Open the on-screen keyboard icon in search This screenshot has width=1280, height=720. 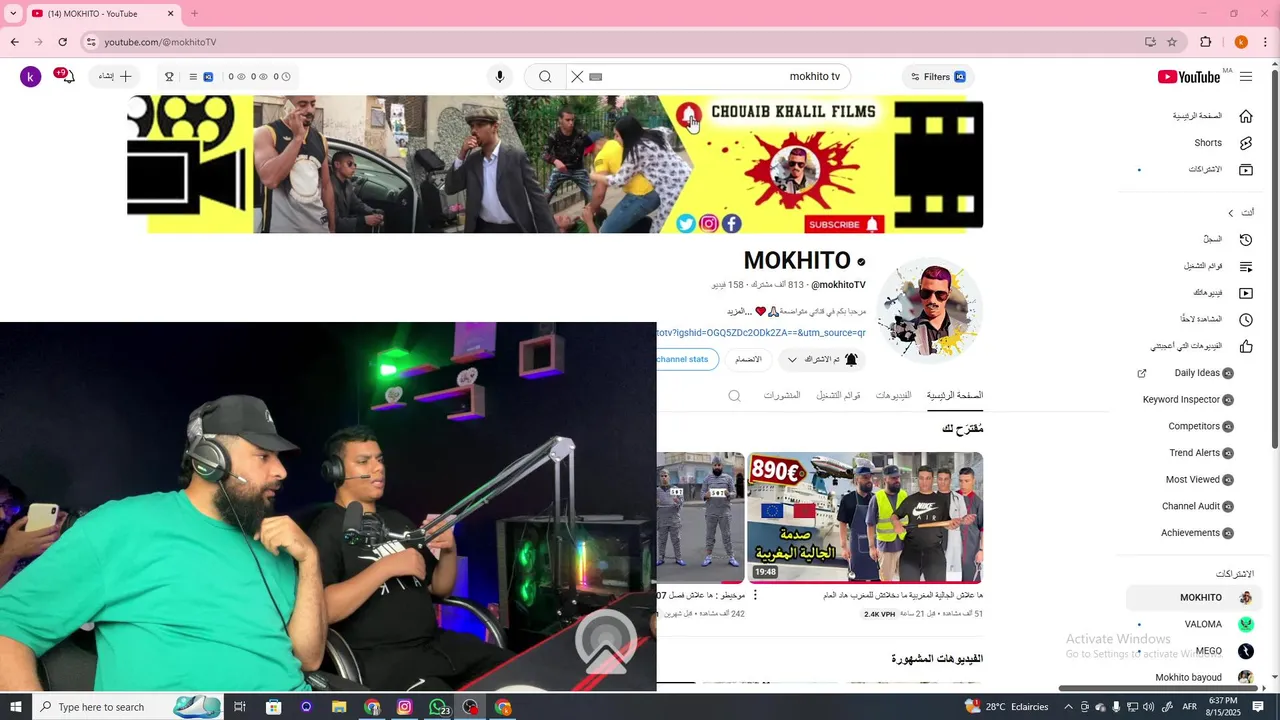[596, 77]
